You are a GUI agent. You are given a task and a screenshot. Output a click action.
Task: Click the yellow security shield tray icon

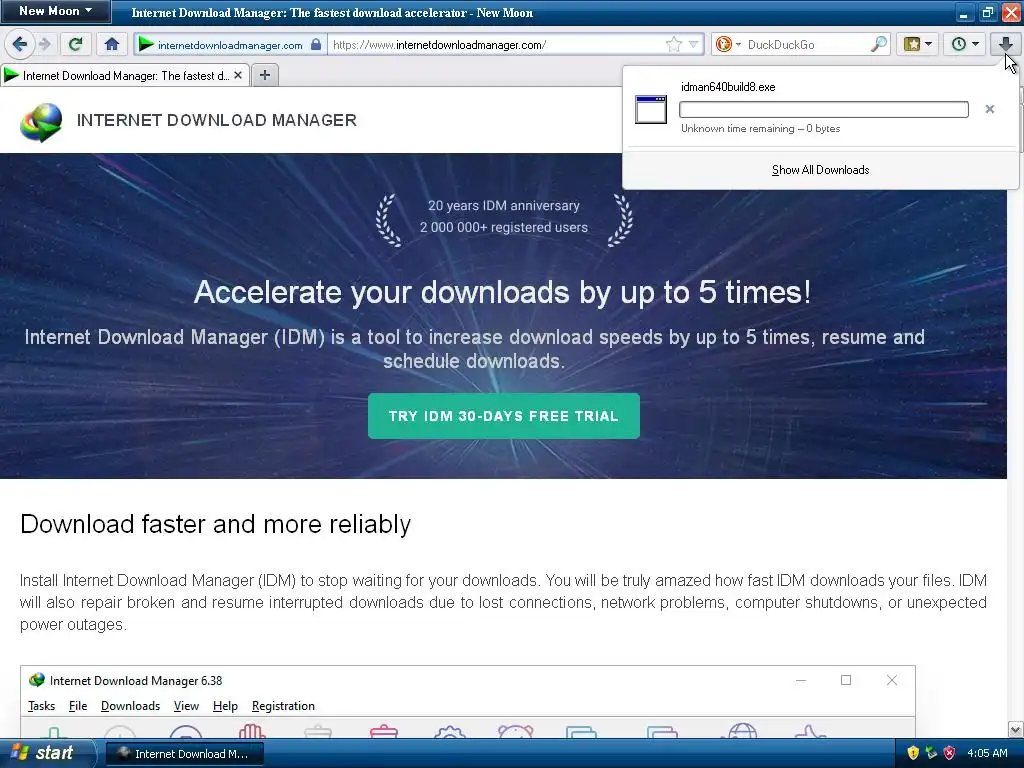point(913,753)
